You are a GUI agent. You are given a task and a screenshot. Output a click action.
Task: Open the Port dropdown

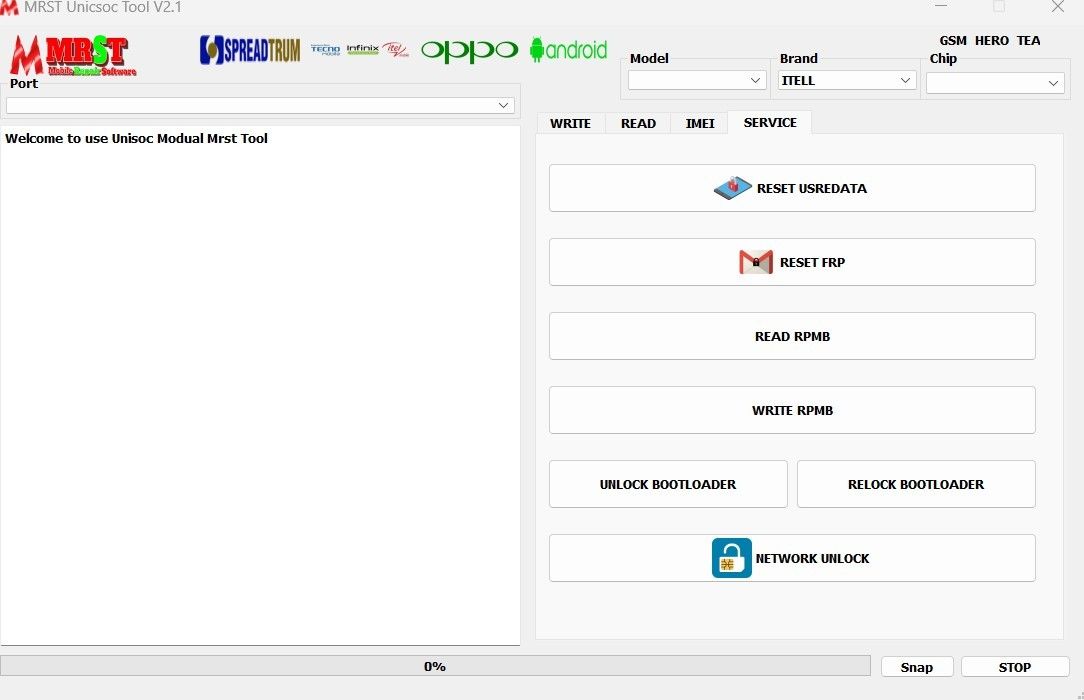pos(260,105)
